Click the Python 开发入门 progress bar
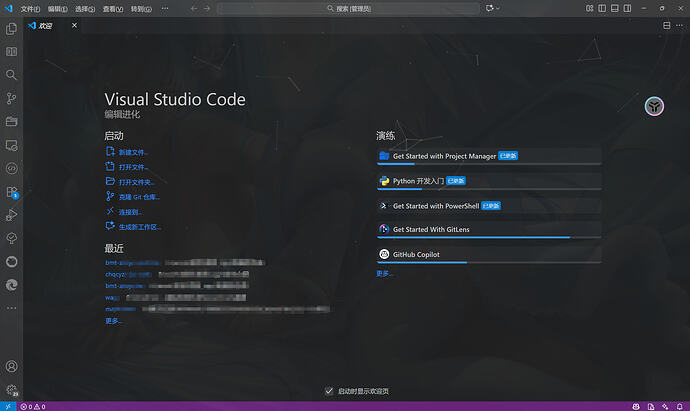This screenshot has width=690, height=411. (x=489, y=189)
